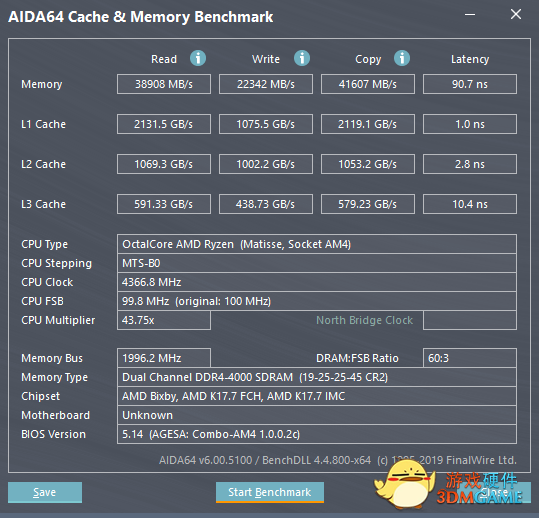The width and height of the screenshot is (539, 518).
Task: Save the benchmark results
Action: coord(45,492)
